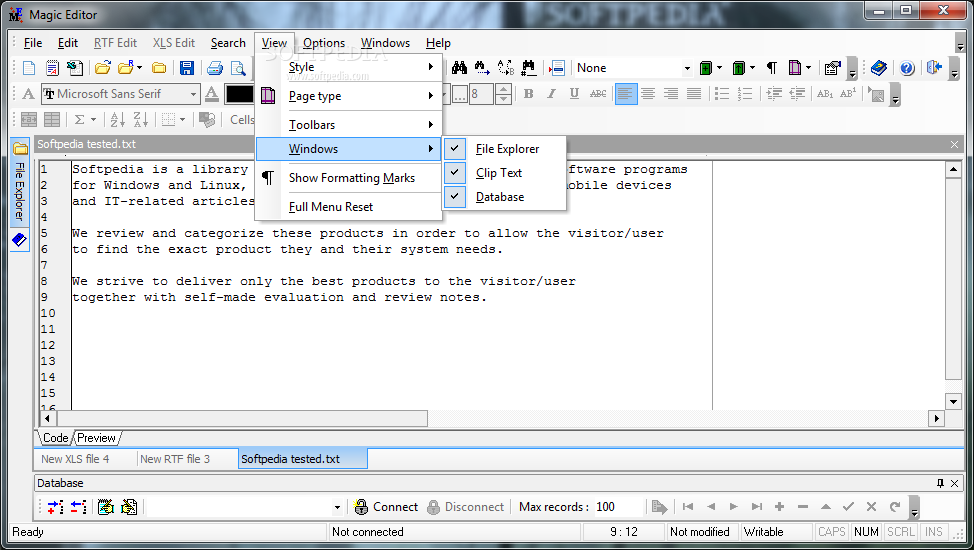This screenshot has width=974, height=550.
Task: Click the Max records input field
Action: click(x=618, y=507)
